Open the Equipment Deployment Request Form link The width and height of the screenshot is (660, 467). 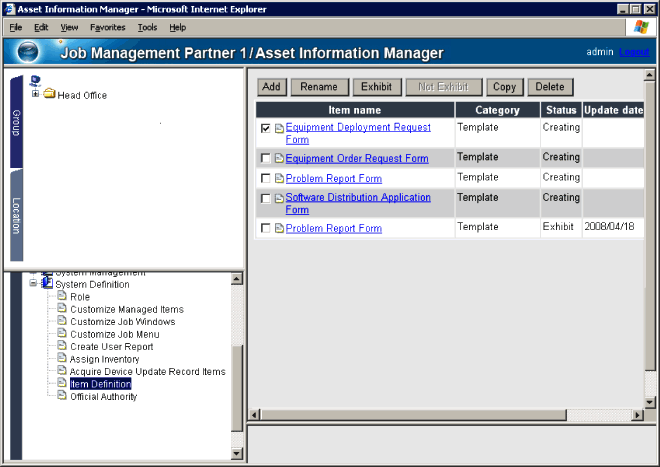tap(358, 133)
